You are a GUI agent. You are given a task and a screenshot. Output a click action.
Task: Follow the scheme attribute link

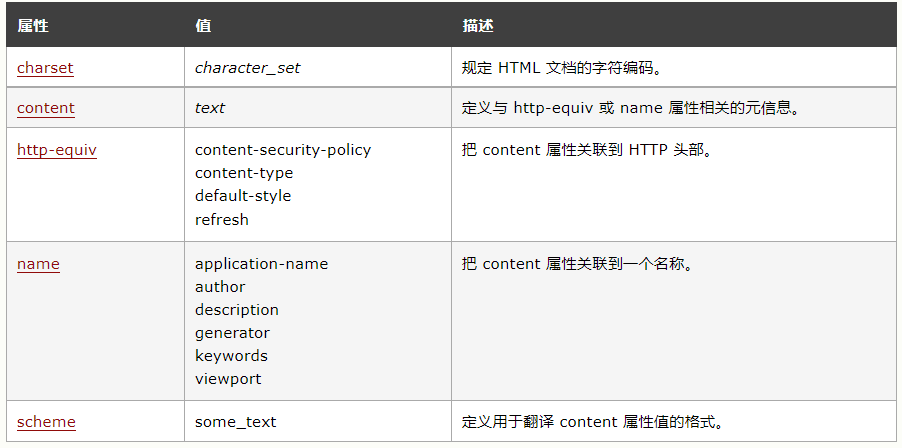pos(46,422)
